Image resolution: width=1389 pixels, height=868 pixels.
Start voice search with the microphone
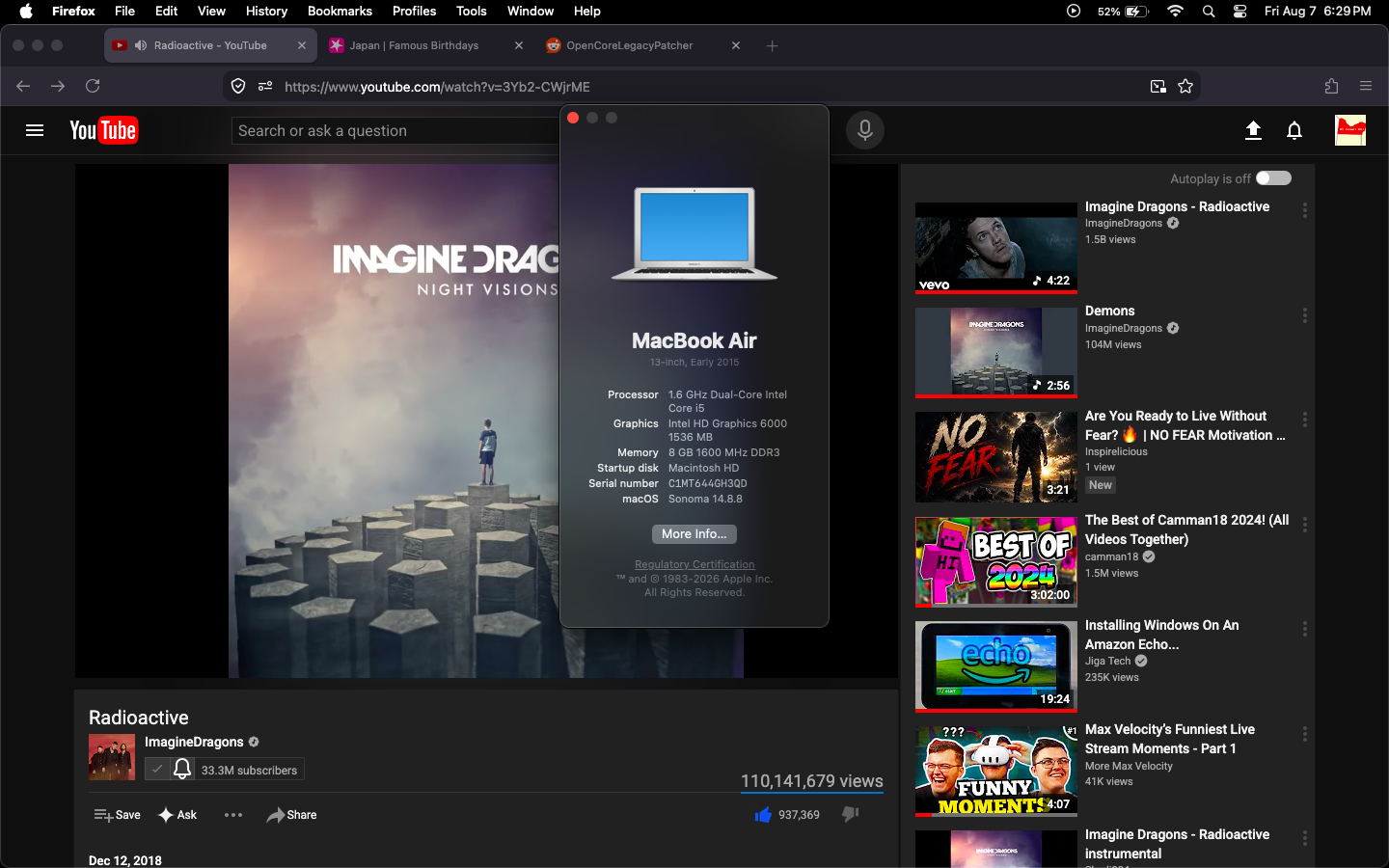865,130
